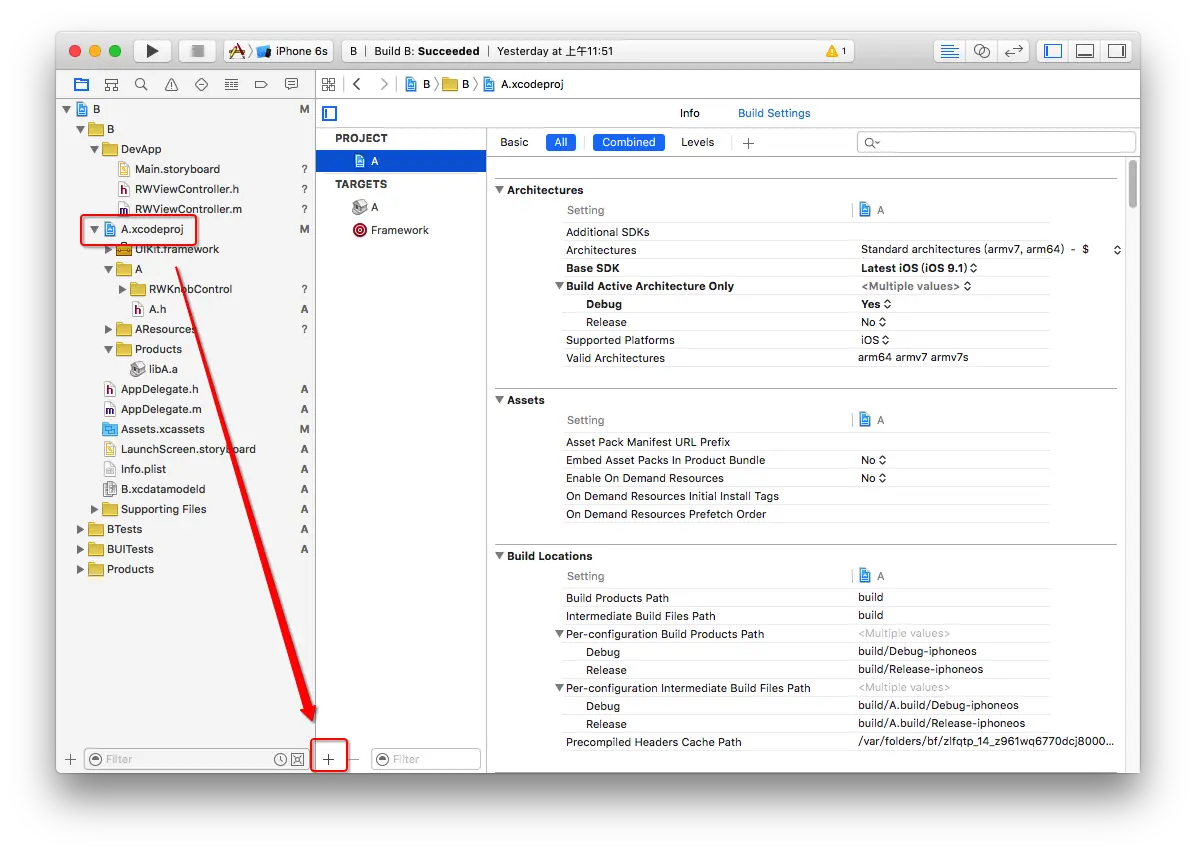Open Architectures value stepper arrows

(x=1117, y=250)
